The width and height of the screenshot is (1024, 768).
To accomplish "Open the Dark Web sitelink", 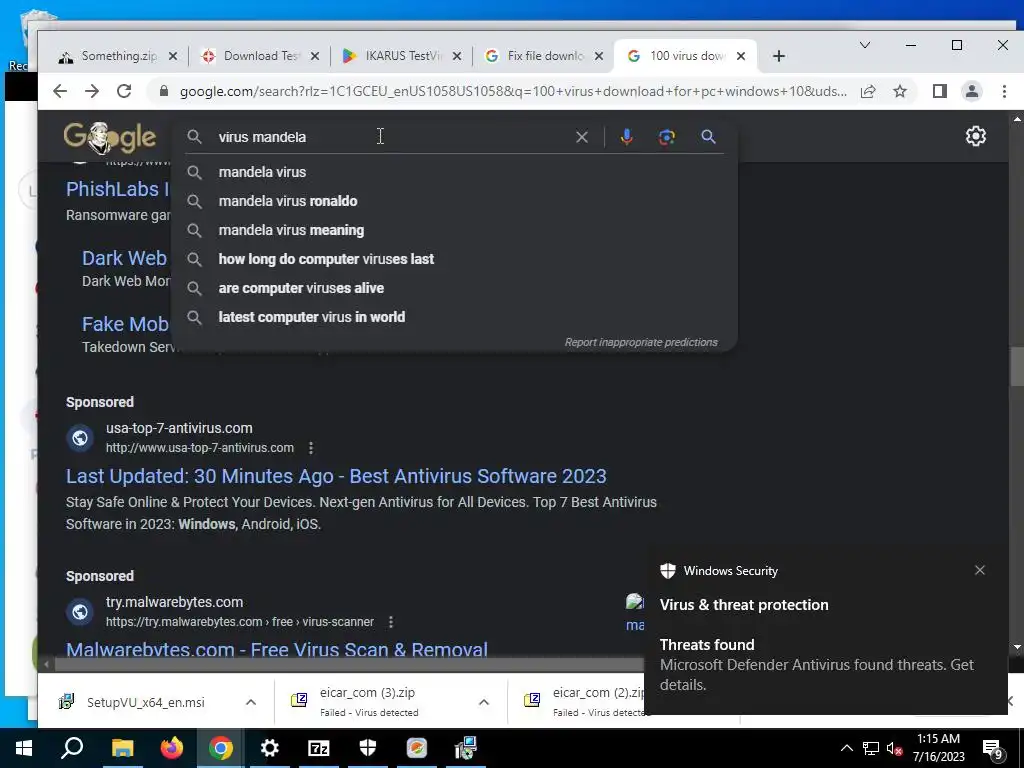I will click(x=125, y=258).
